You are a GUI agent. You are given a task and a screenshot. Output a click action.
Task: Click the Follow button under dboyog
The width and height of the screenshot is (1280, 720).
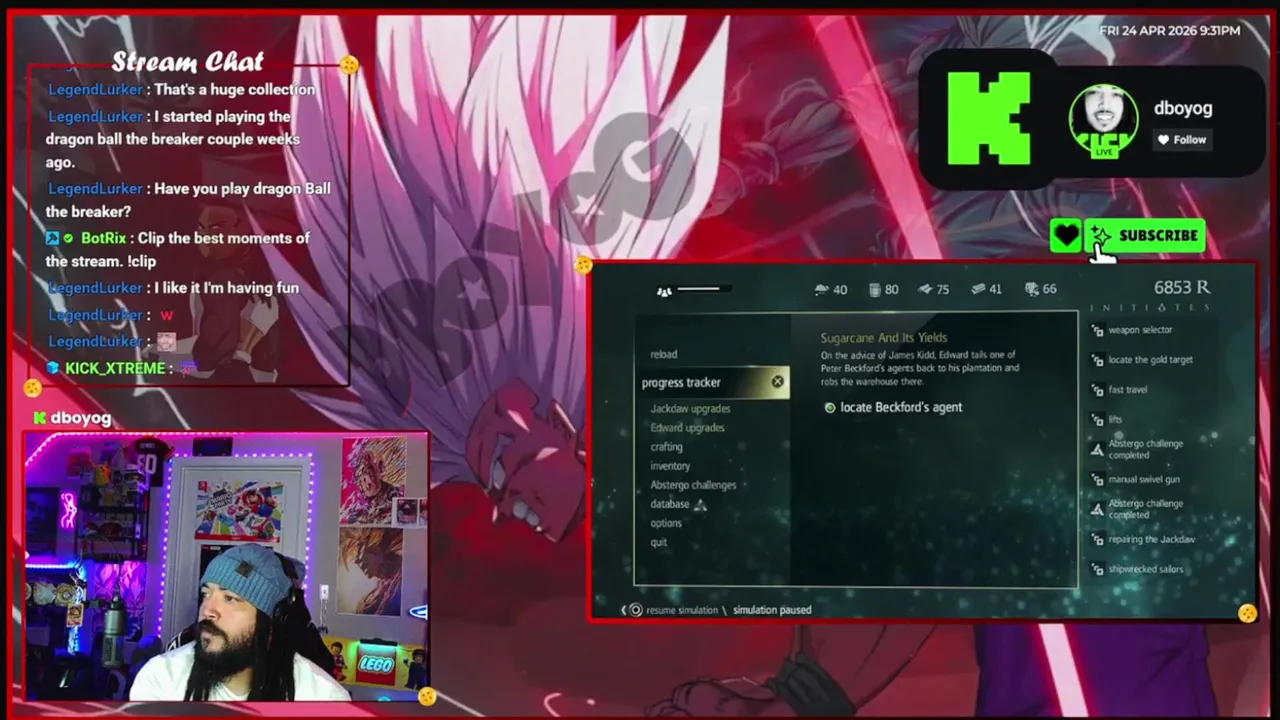(x=1182, y=140)
